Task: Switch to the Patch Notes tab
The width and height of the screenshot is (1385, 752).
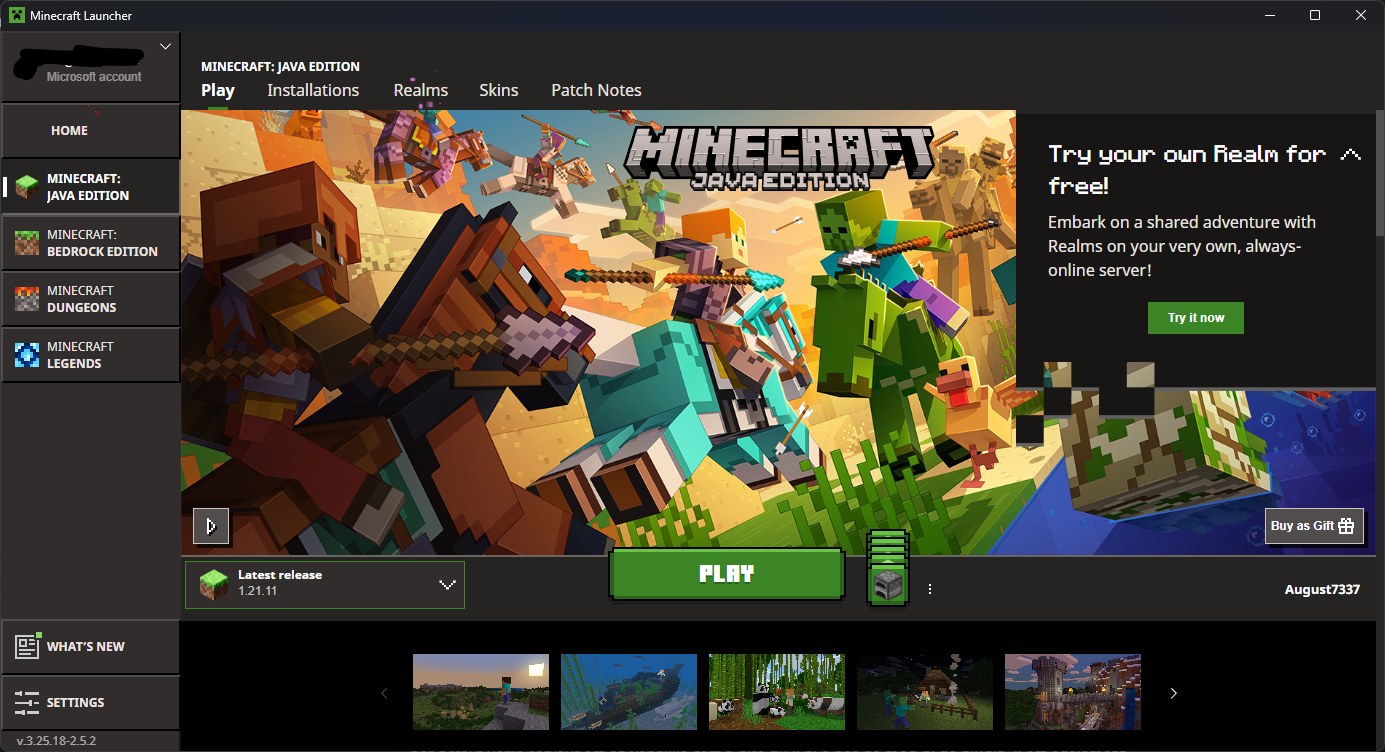Action: pos(596,90)
